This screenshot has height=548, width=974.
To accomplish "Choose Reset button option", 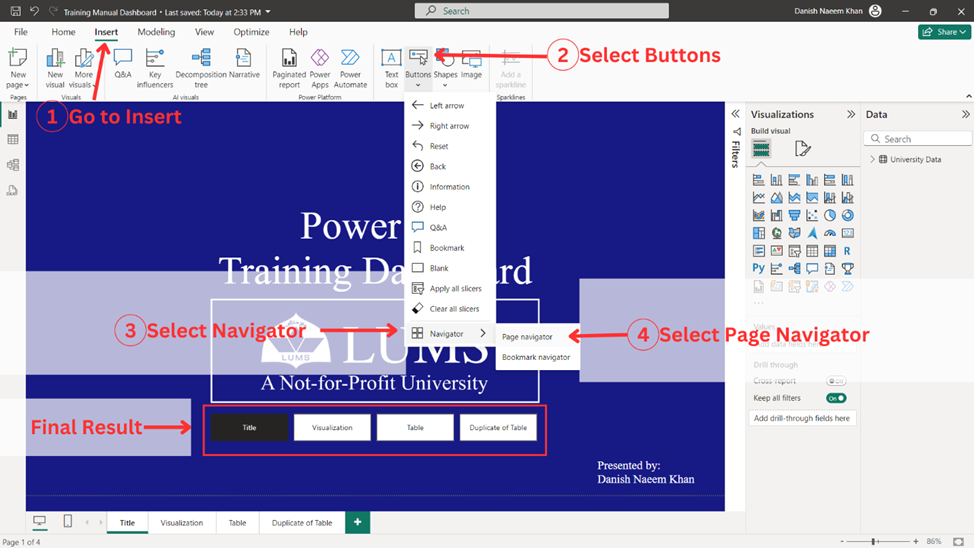I will click(450, 146).
